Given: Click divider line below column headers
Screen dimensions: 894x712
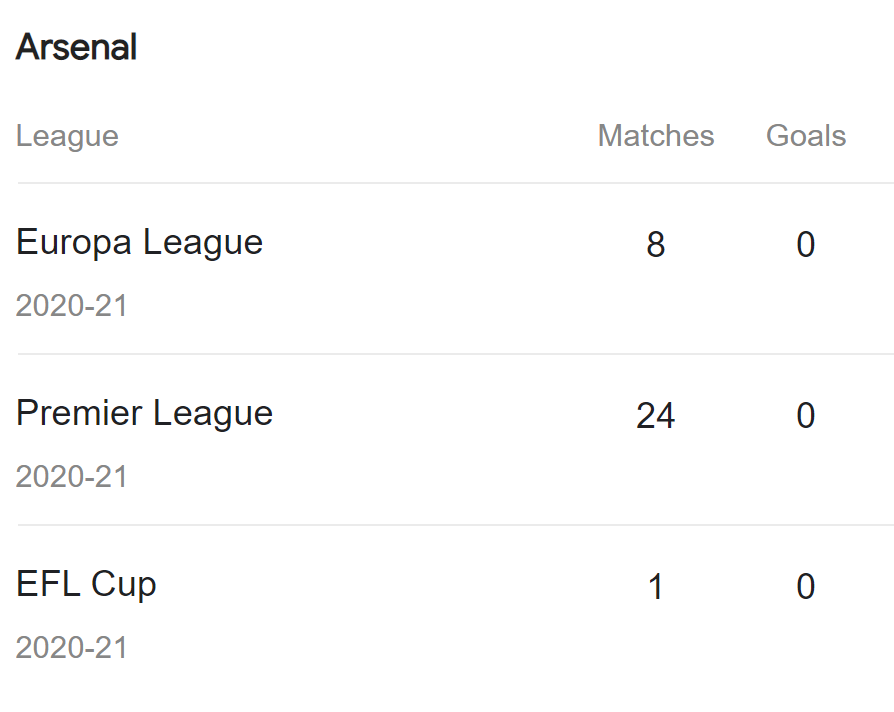Looking at the screenshot, I should [x=450, y=183].
